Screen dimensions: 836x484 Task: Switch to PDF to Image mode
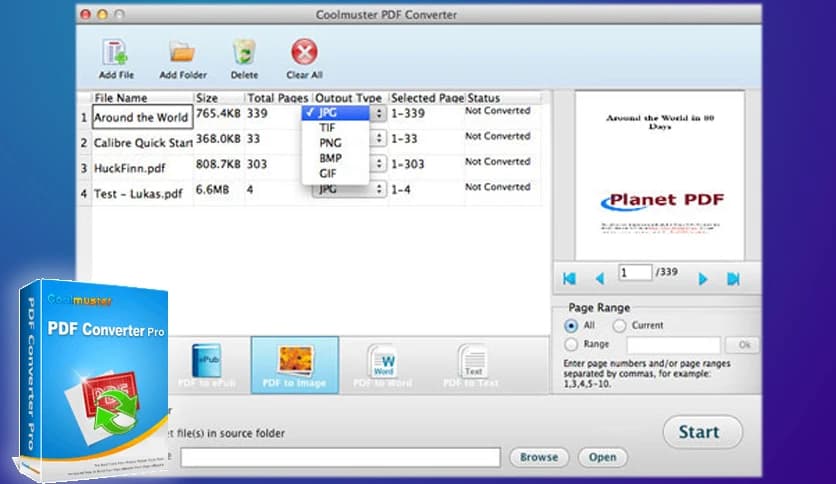[295, 366]
